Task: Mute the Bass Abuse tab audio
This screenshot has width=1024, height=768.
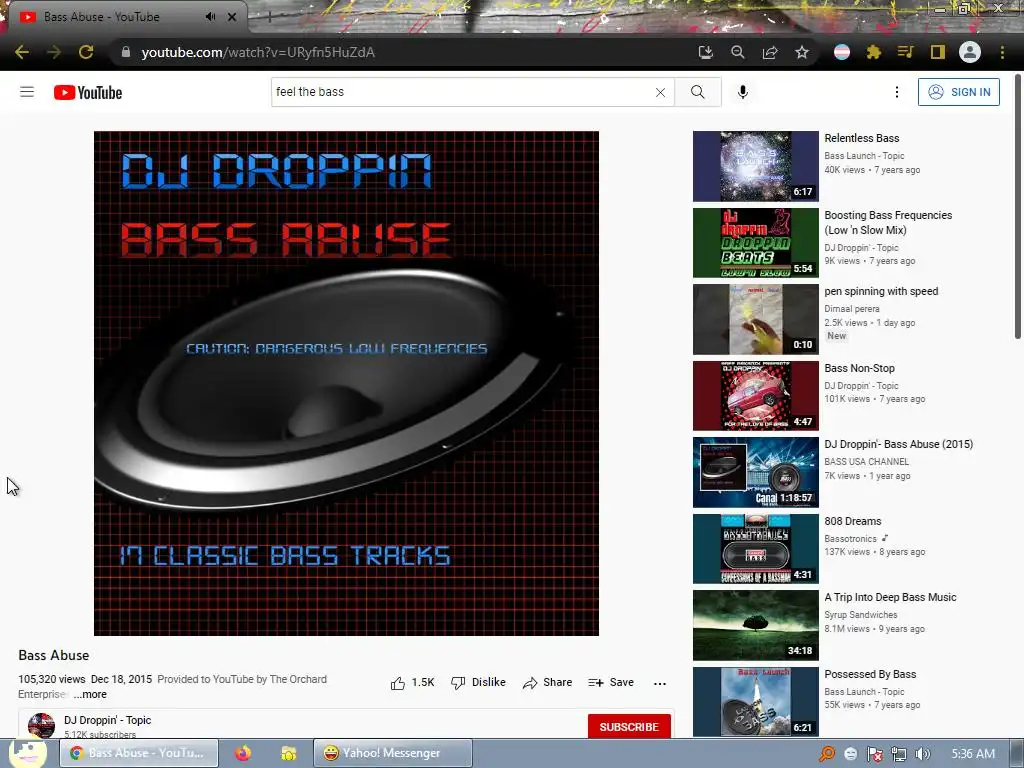Action: point(210,16)
